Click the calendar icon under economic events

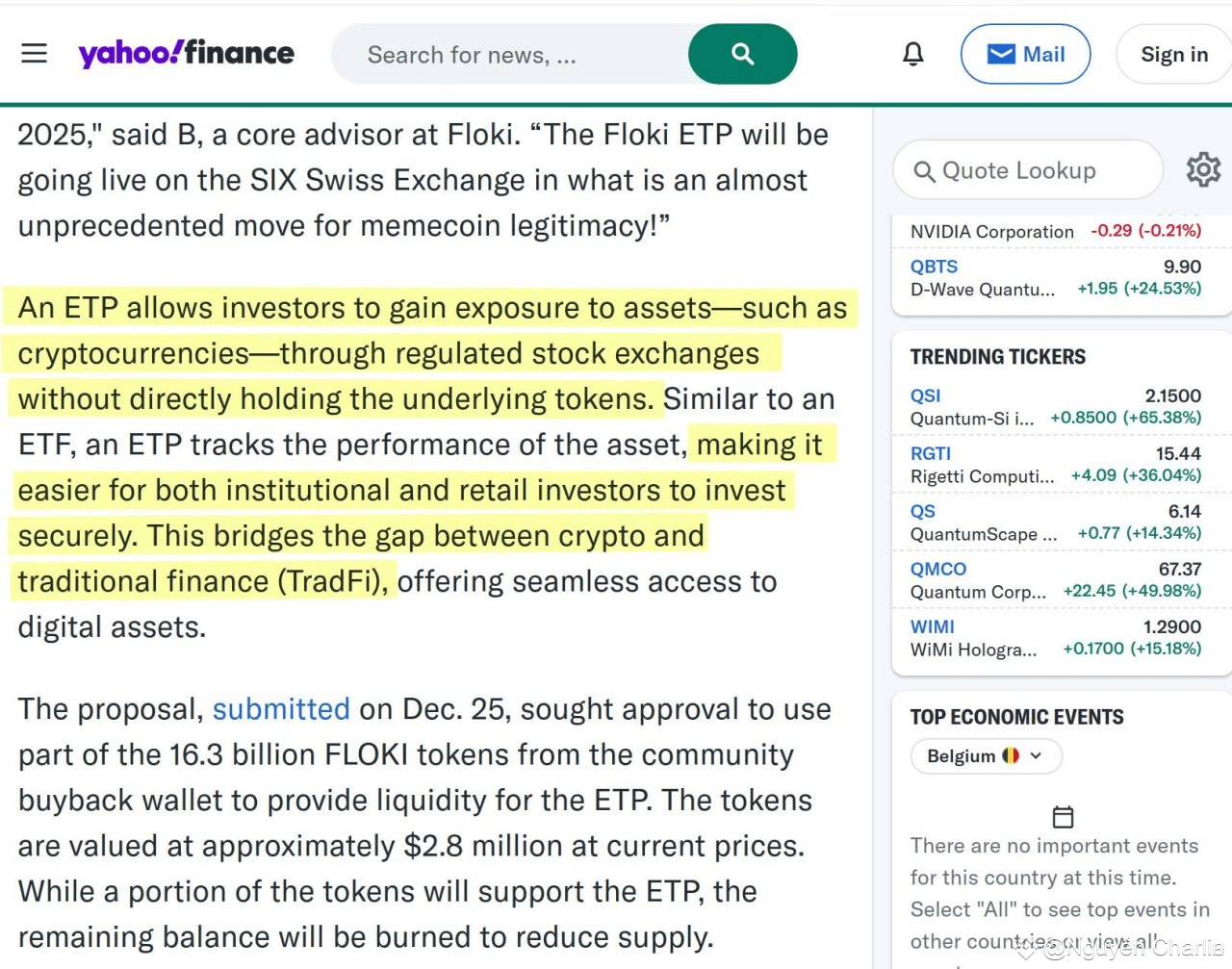(1063, 817)
